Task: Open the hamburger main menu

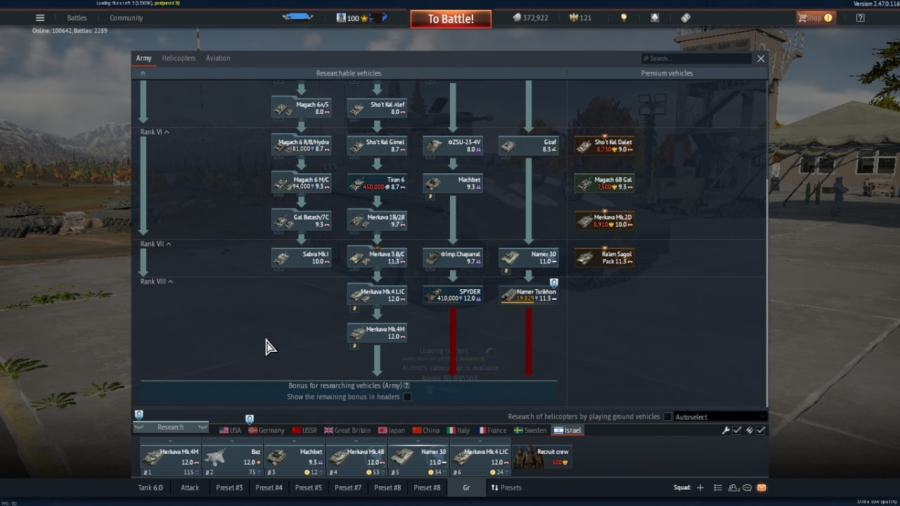Action: pos(40,18)
